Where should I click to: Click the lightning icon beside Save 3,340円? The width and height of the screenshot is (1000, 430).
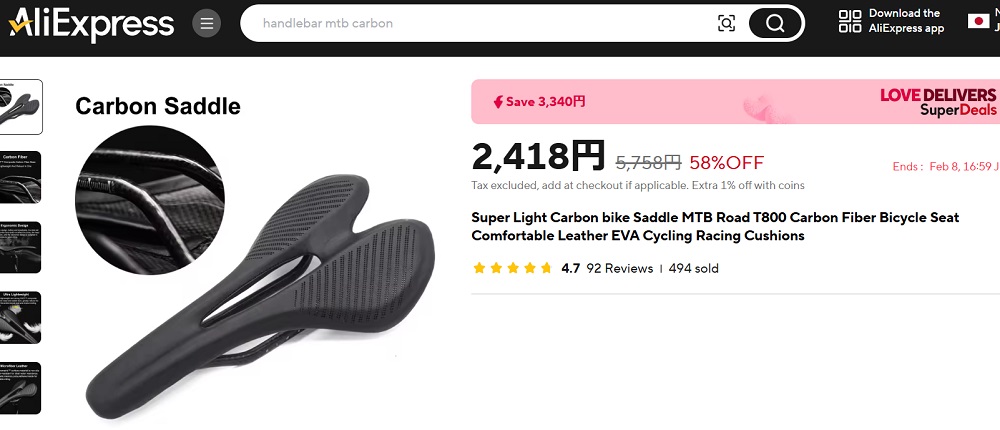(498, 101)
